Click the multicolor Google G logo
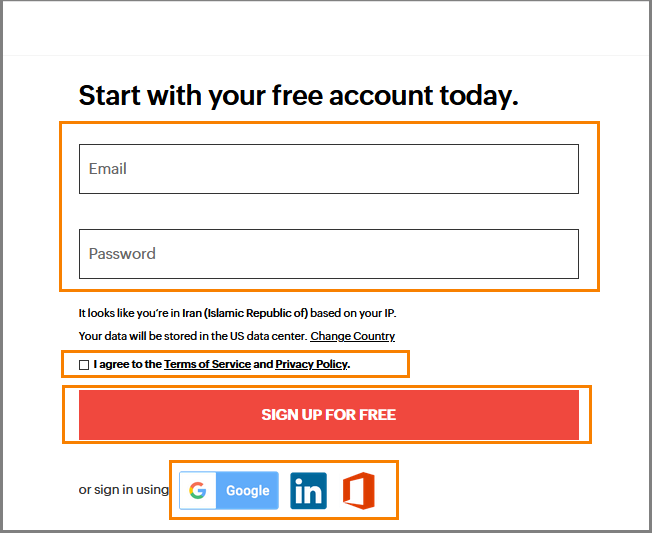This screenshot has height=533, width=652. [198, 490]
